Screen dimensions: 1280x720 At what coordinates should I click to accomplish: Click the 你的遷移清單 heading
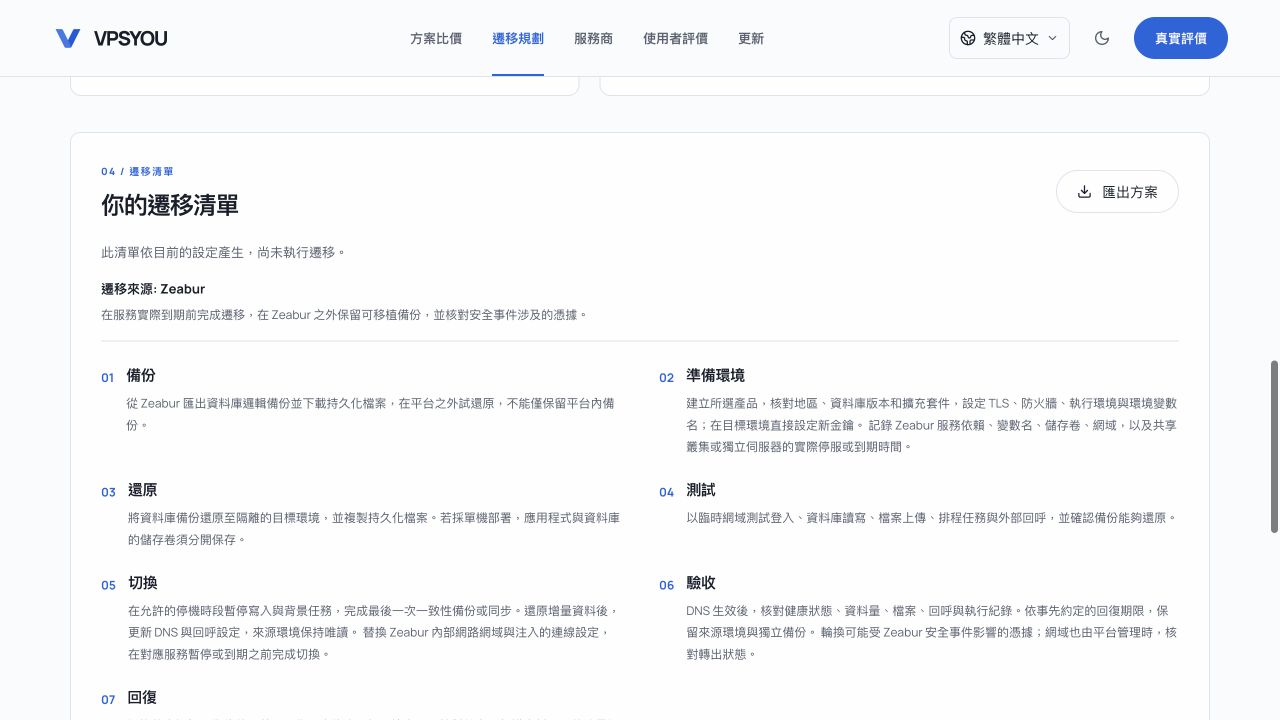tap(170, 205)
